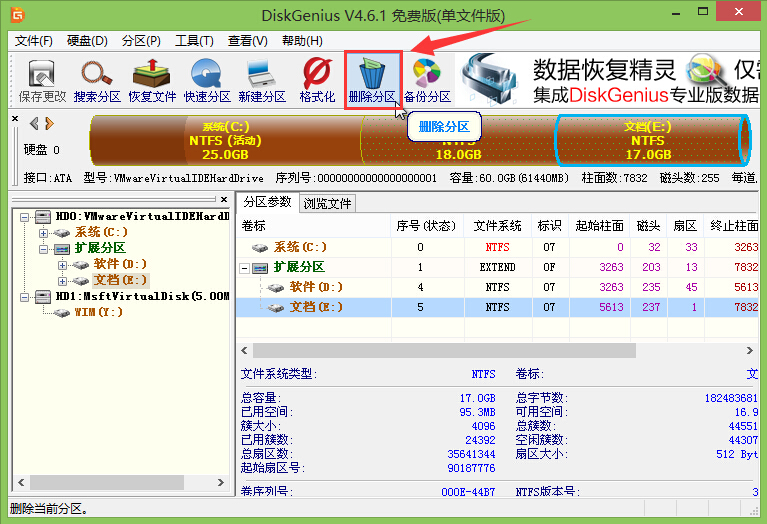Click the left tree panel horizontal scrollbar thumb
The height and width of the screenshot is (524, 767).
[x=107, y=482]
